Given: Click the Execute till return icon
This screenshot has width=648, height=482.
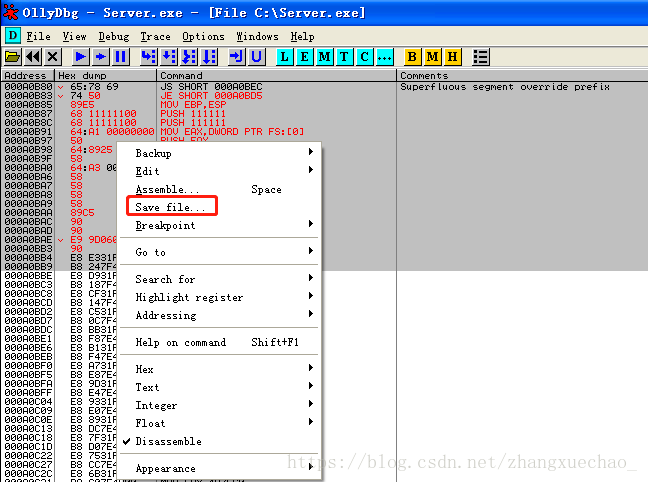Looking at the screenshot, I should click(237, 57).
